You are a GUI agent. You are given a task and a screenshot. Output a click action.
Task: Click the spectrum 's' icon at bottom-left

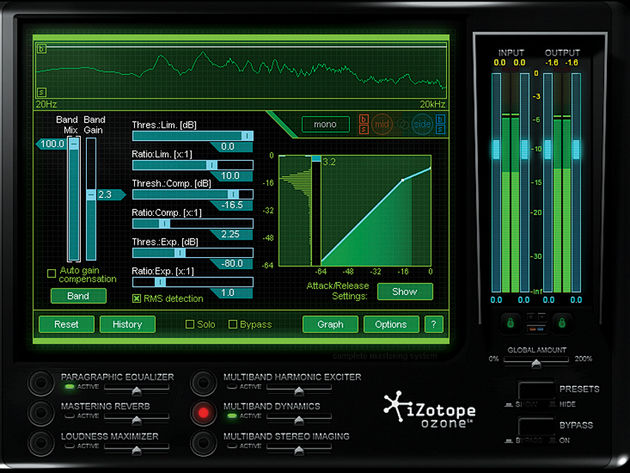point(42,92)
